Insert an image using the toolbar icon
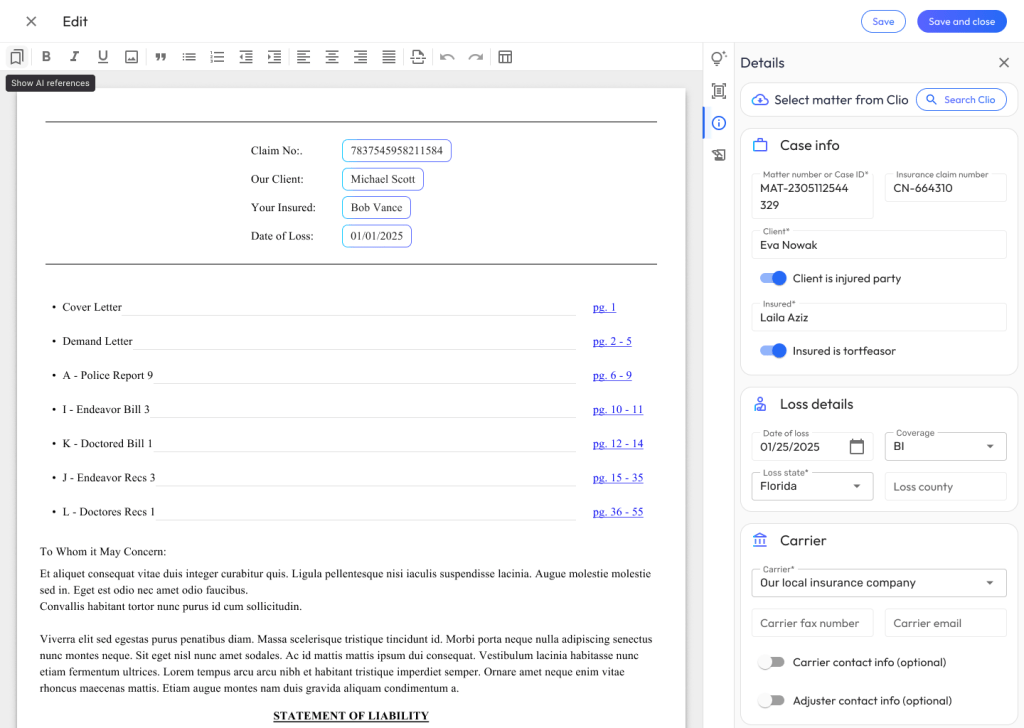Screen dimensions: 1024x728 (x=131, y=57)
